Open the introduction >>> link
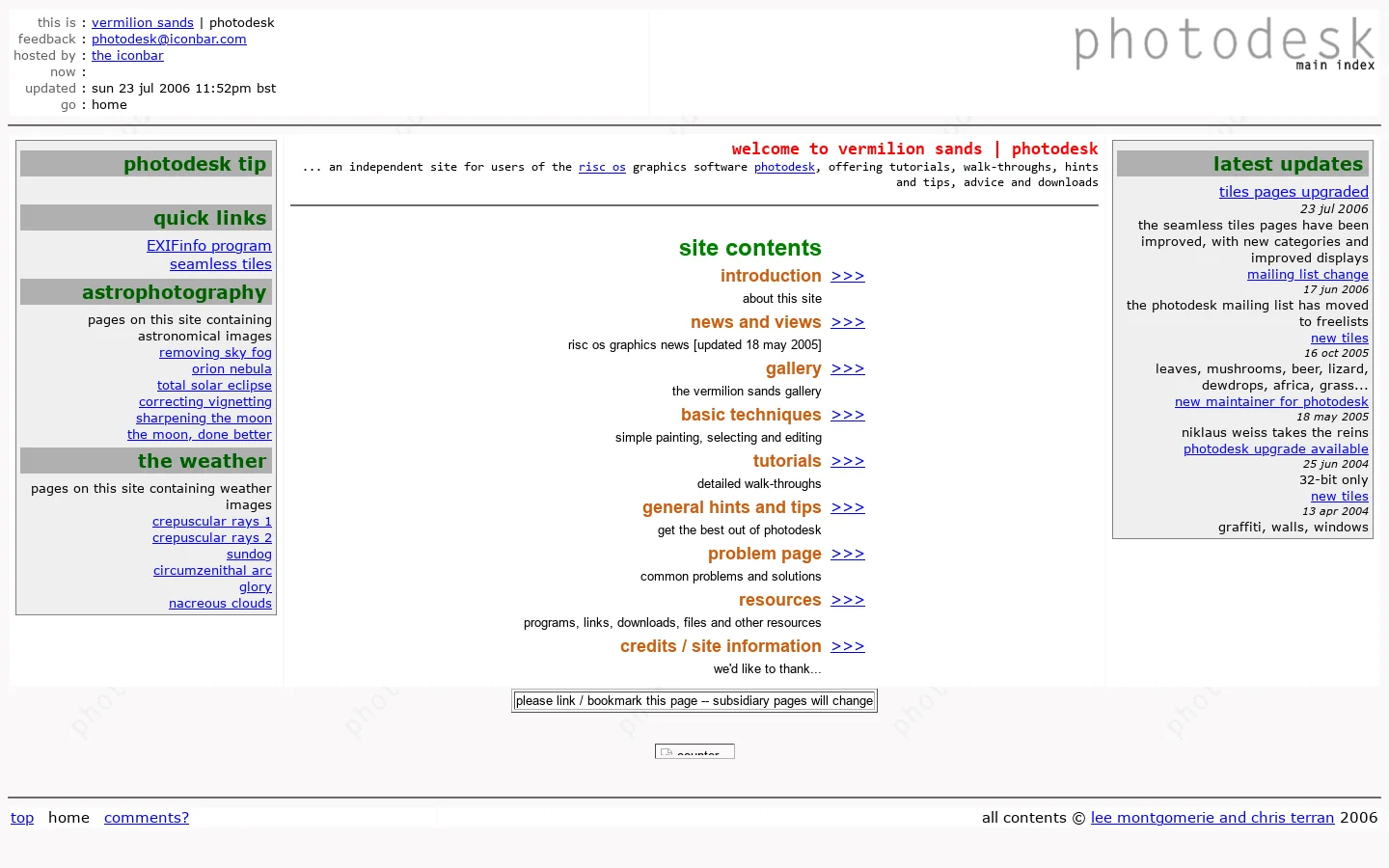This screenshot has height=868, width=1389. pos(848,276)
